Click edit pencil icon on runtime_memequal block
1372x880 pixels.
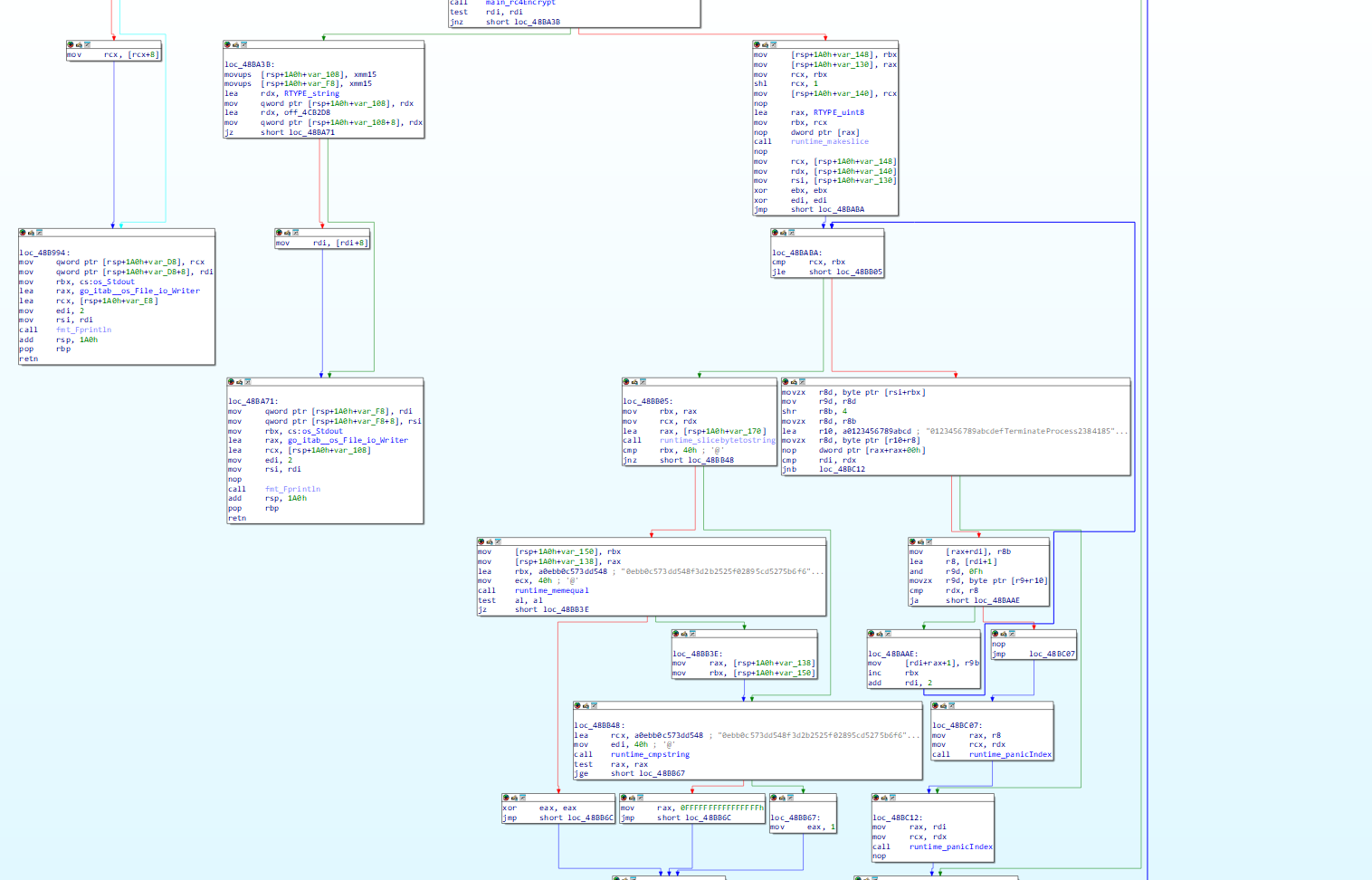pos(490,541)
